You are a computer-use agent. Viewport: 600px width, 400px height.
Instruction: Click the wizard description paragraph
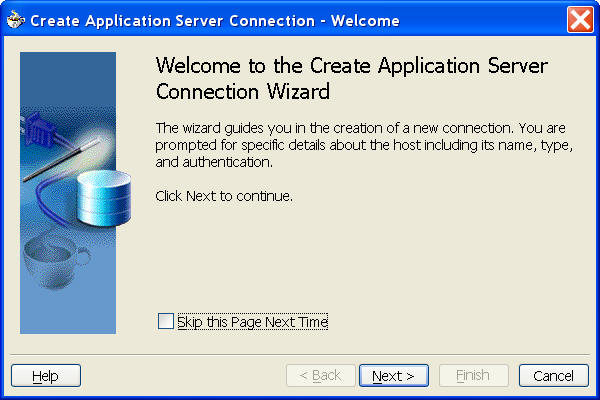pos(364,145)
